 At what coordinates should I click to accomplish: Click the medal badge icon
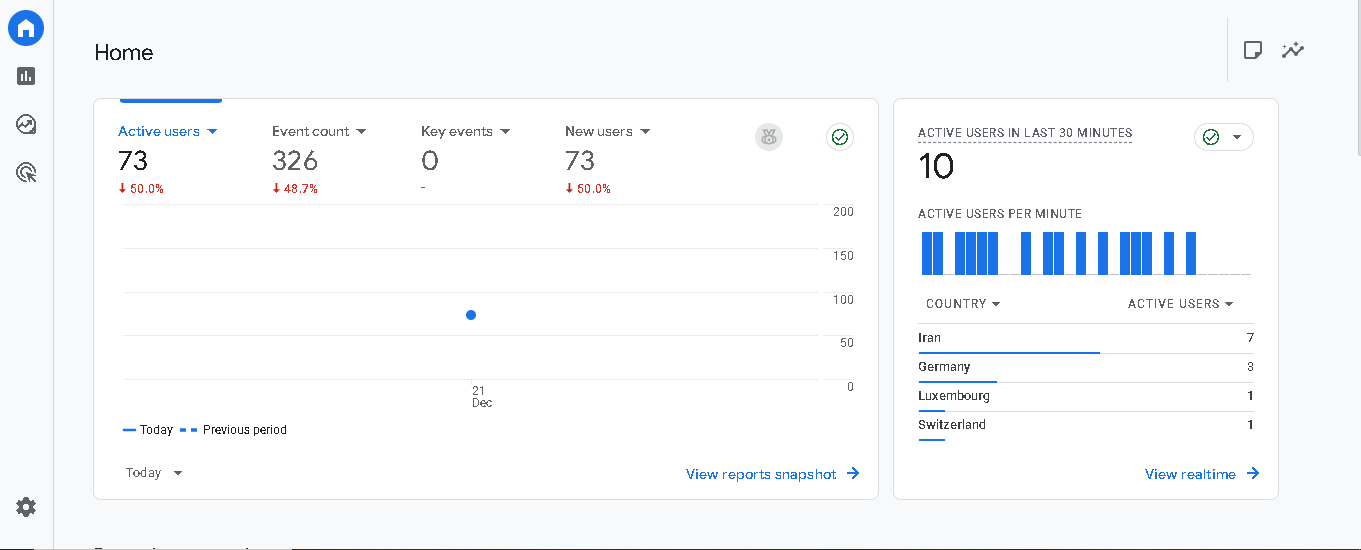click(x=768, y=138)
